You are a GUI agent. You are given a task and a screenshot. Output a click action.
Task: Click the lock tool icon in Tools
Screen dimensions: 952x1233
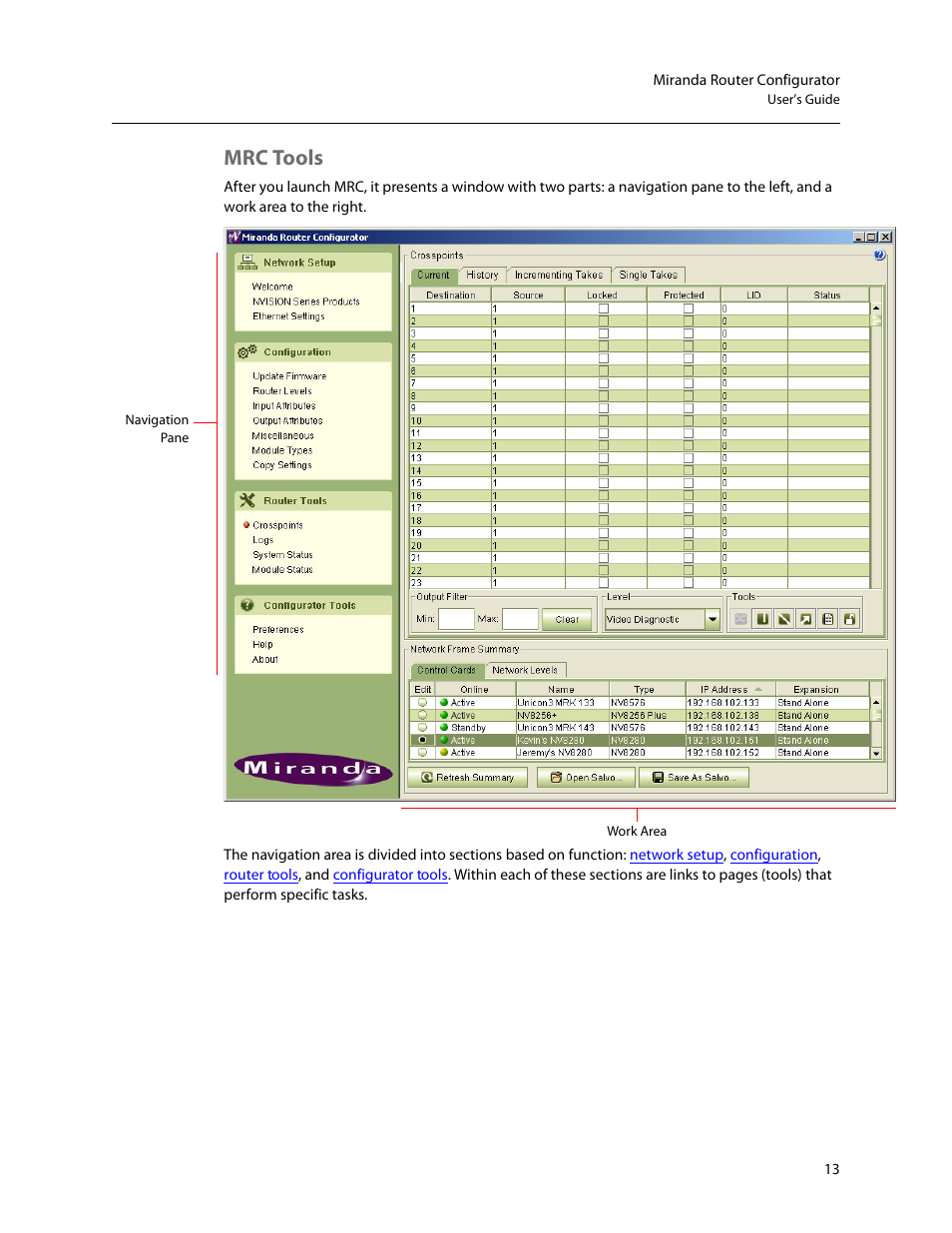click(x=850, y=619)
